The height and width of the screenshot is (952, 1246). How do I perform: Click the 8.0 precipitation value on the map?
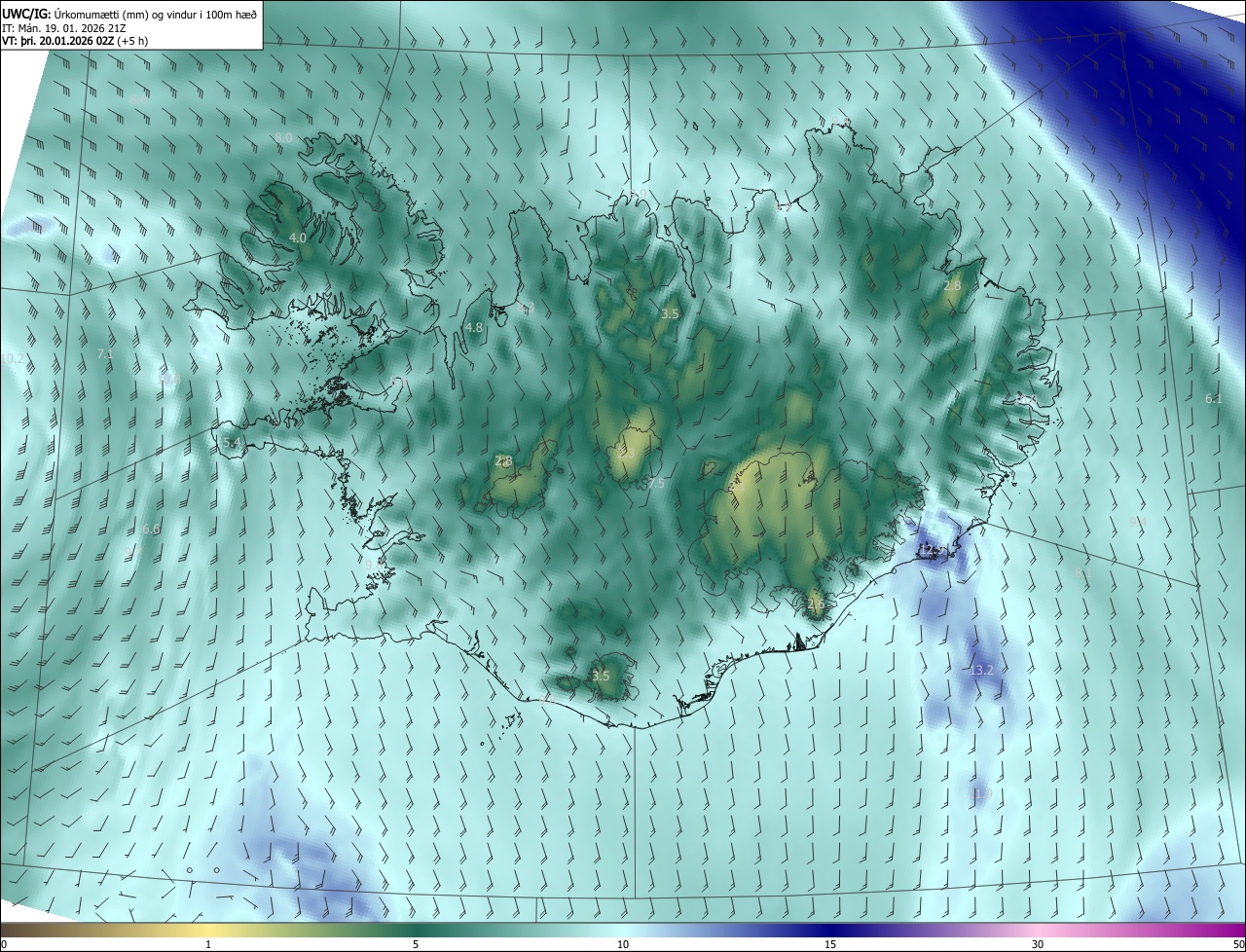tap(283, 138)
